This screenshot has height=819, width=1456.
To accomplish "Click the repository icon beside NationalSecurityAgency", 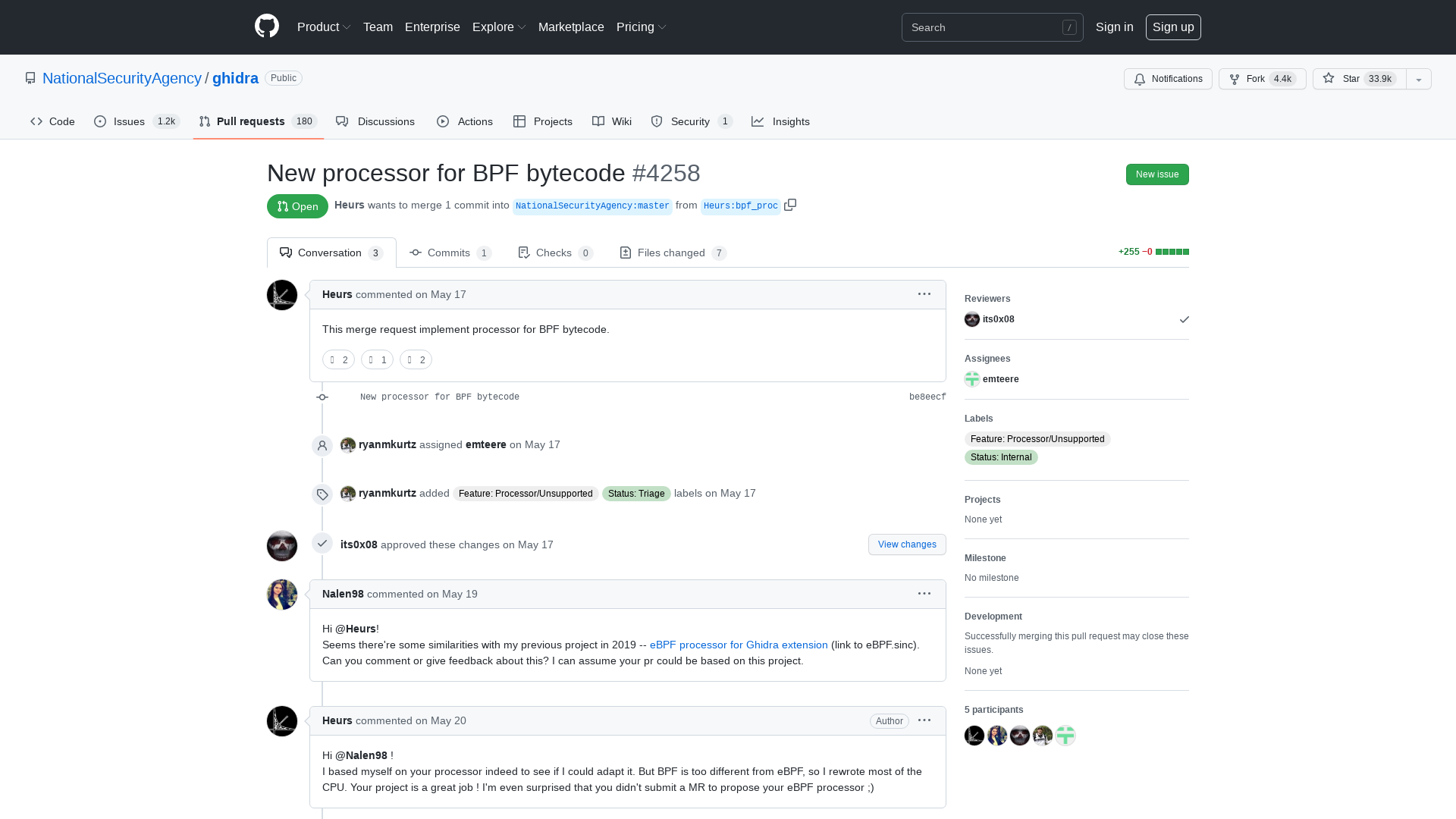I will [x=30, y=78].
